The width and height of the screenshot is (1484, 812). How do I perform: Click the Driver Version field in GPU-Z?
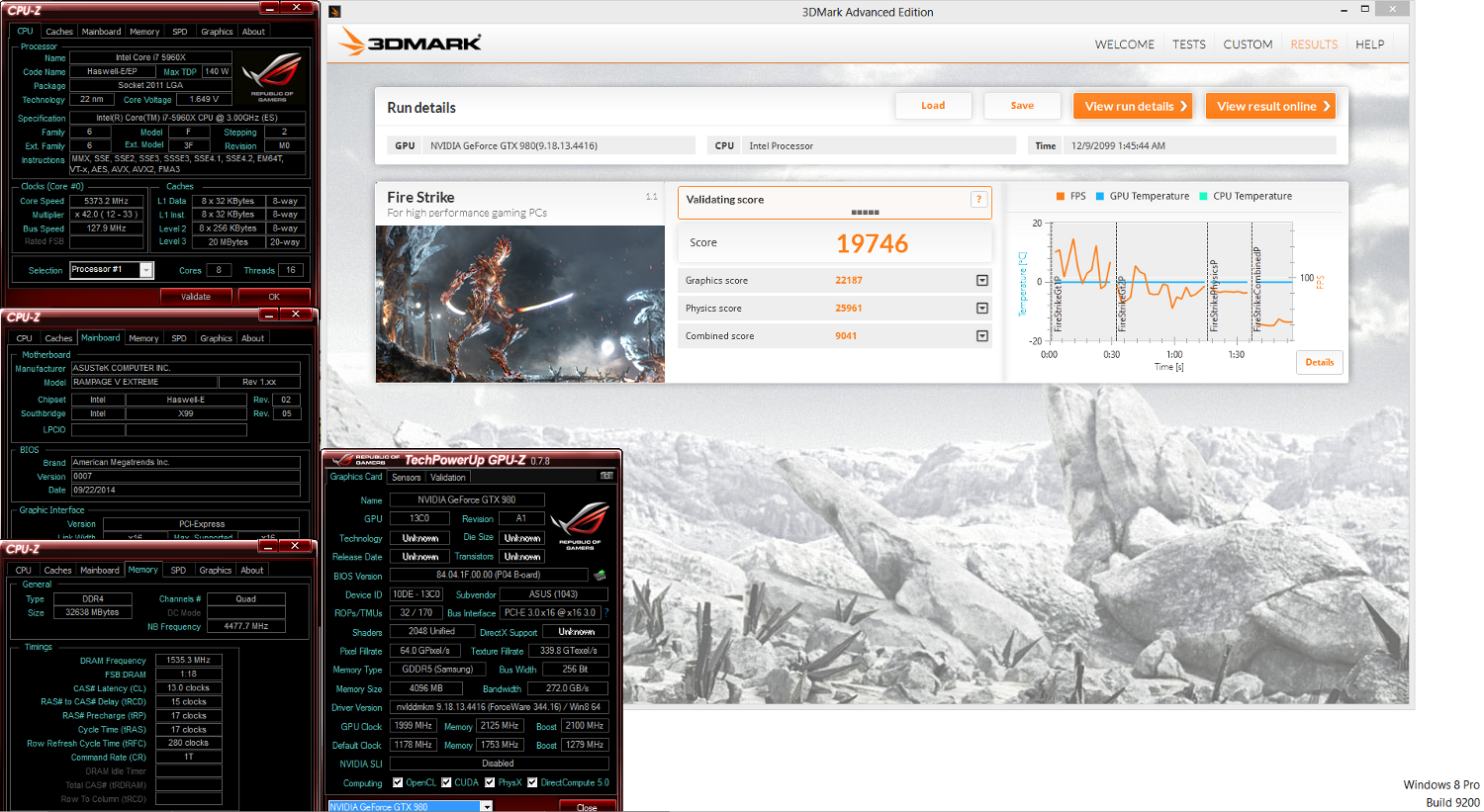click(x=499, y=707)
